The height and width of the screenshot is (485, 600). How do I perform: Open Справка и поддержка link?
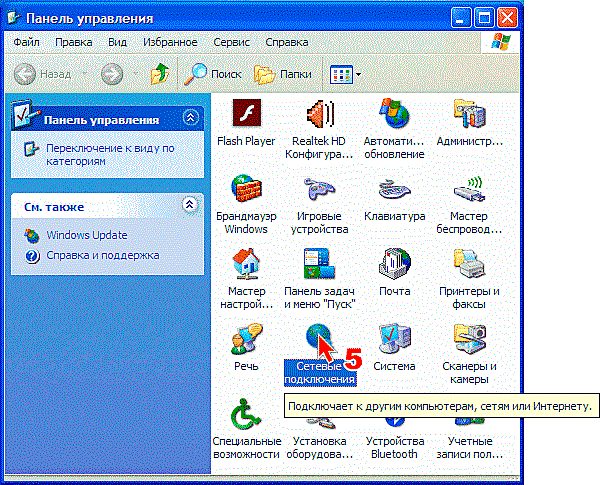click(x=103, y=255)
